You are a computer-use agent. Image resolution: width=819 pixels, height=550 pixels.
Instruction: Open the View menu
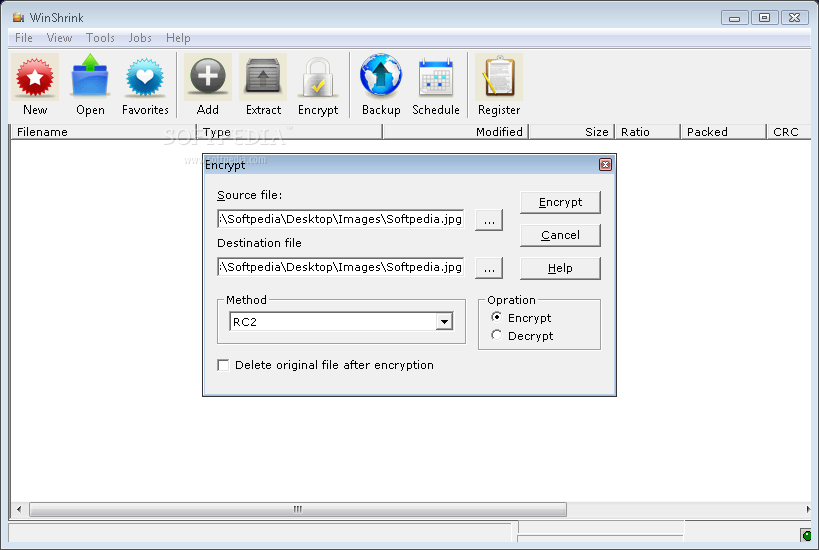click(x=59, y=38)
